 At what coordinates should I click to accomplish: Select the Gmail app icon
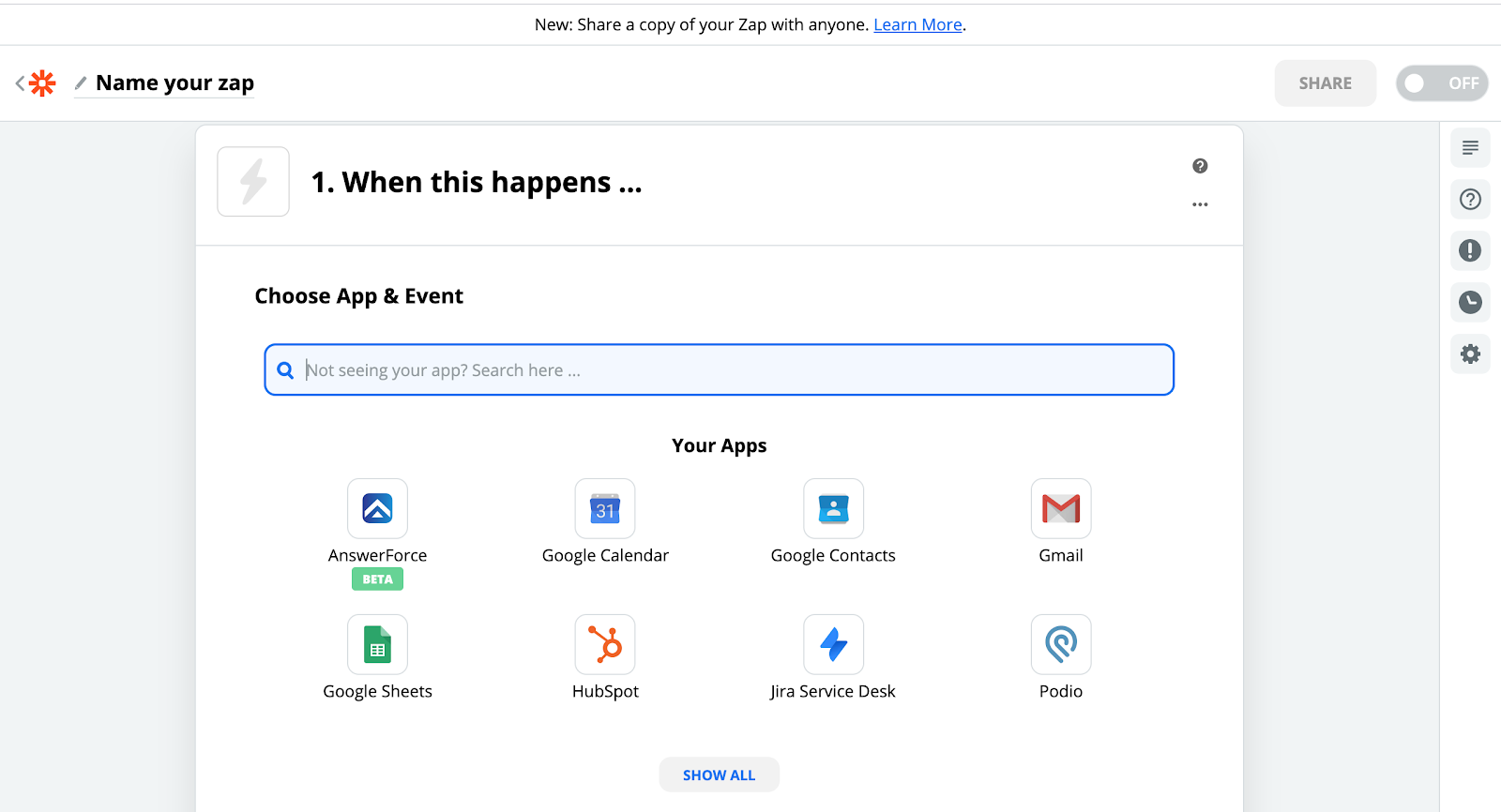1061,509
